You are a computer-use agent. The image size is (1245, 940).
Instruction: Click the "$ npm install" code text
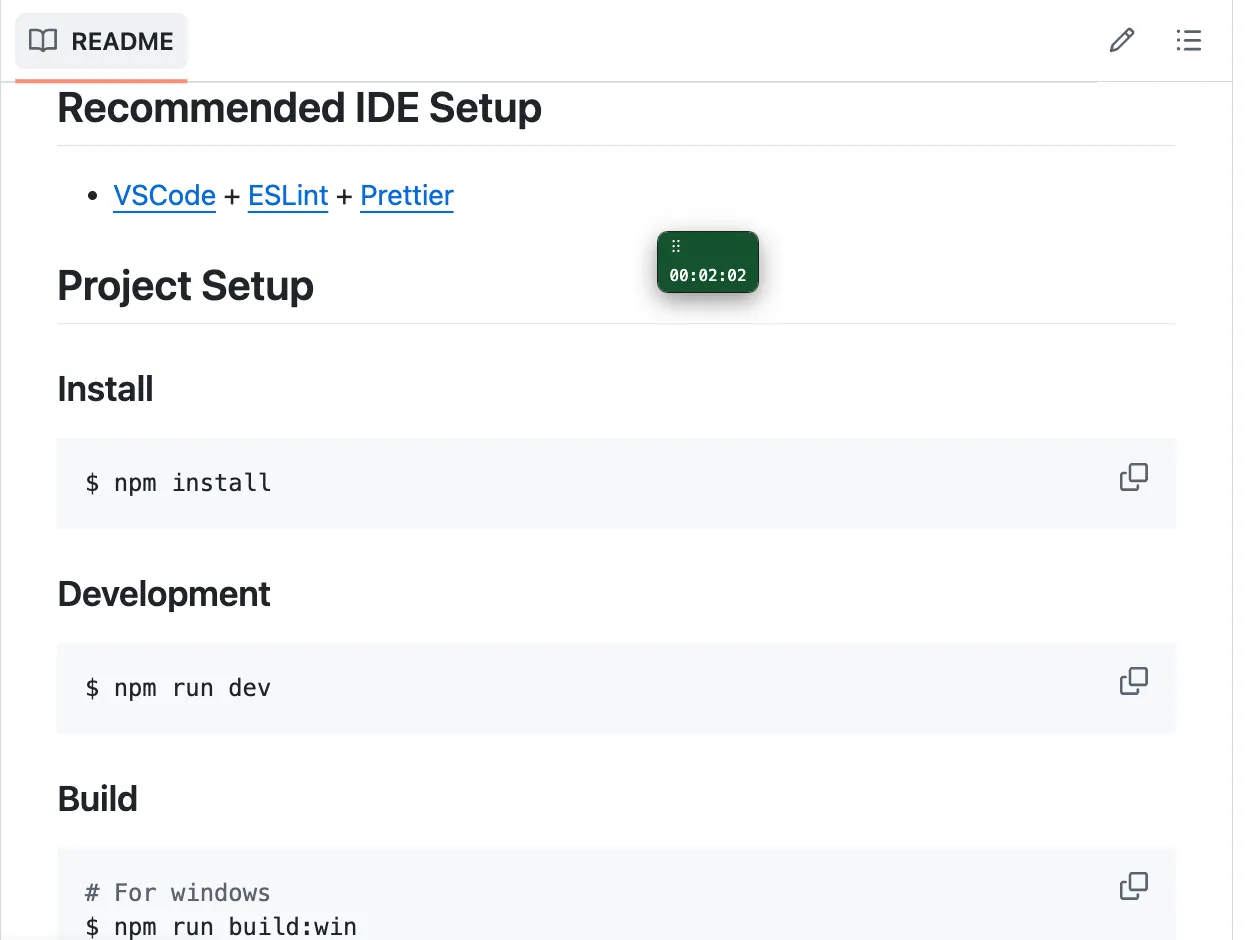click(x=179, y=483)
